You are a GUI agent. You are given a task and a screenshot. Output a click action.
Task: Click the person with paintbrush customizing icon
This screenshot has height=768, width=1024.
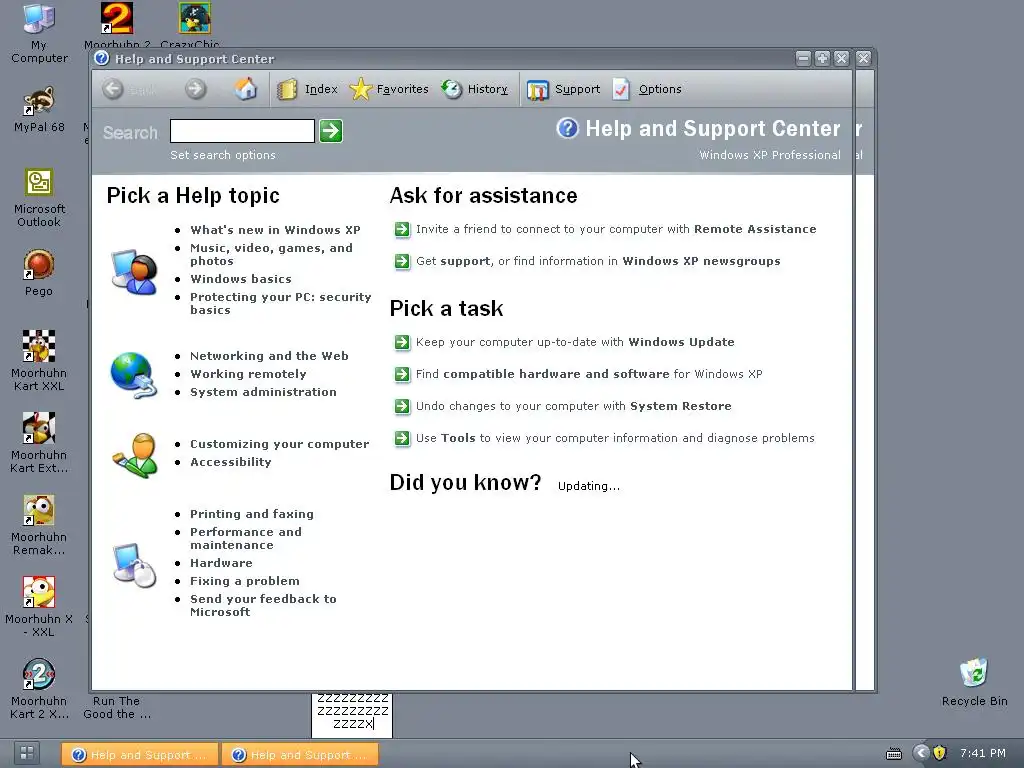[x=135, y=455]
